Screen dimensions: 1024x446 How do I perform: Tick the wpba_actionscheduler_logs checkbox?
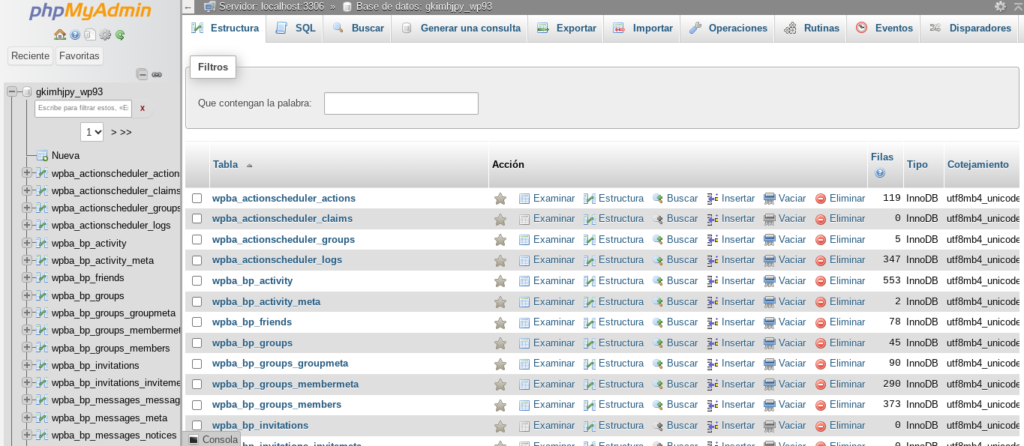[197, 260]
